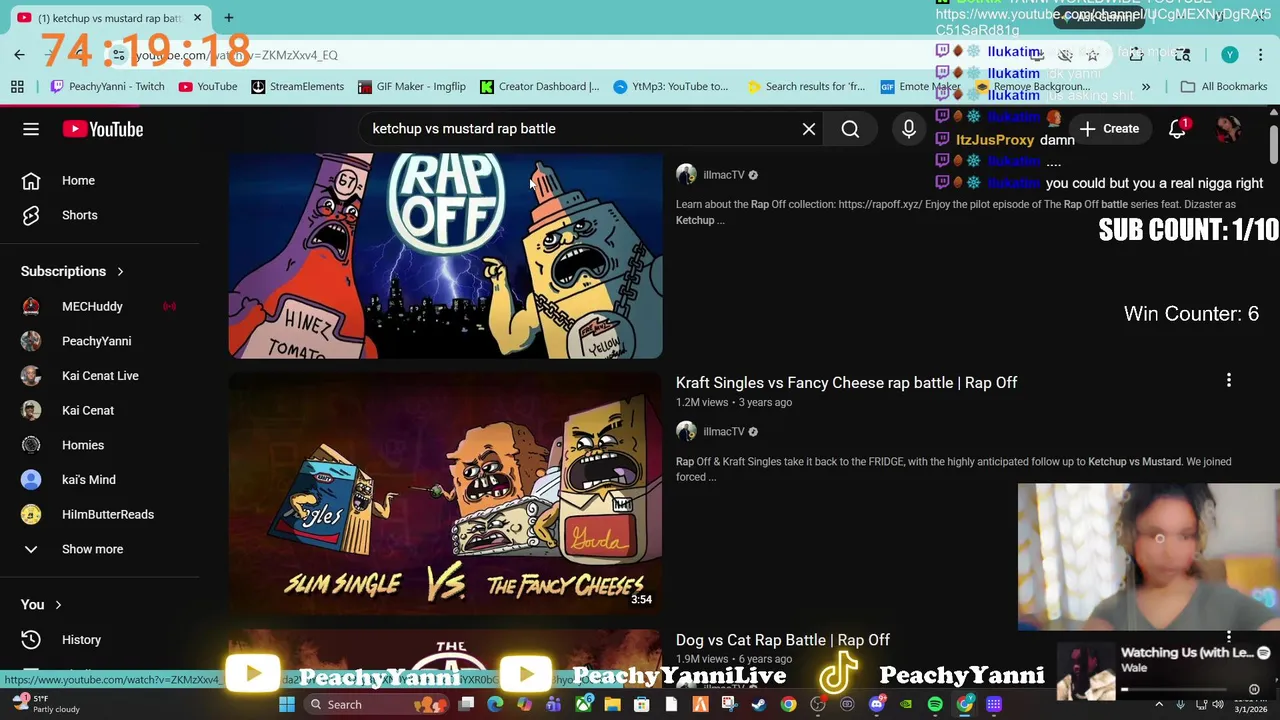Image resolution: width=1280 pixels, height=720 pixels.
Task: Open Discord from the taskbar
Action: click(877, 705)
